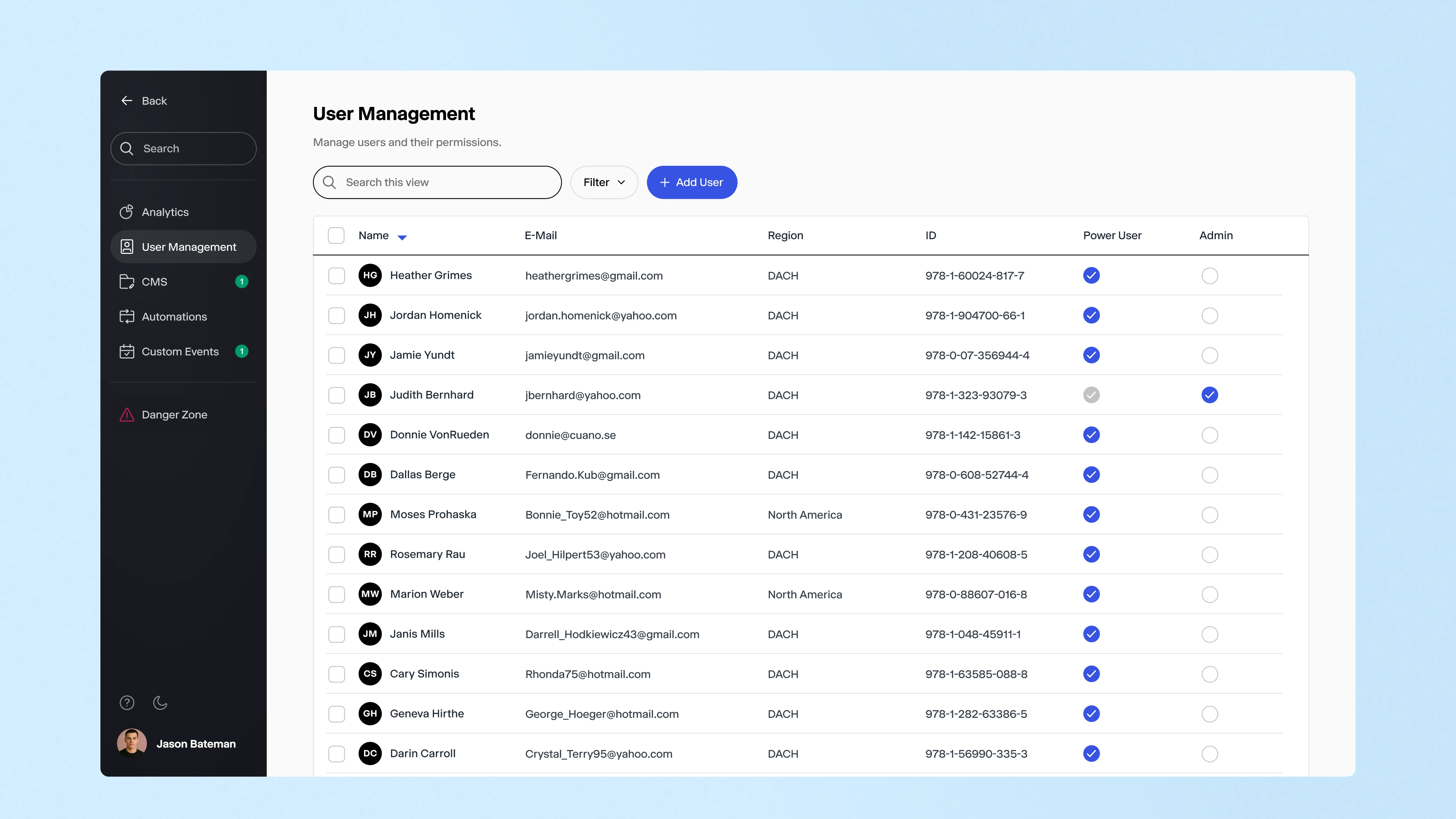This screenshot has height=819, width=1456.
Task: Click the Danger Zone warning triangle icon
Action: coord(127,415)
